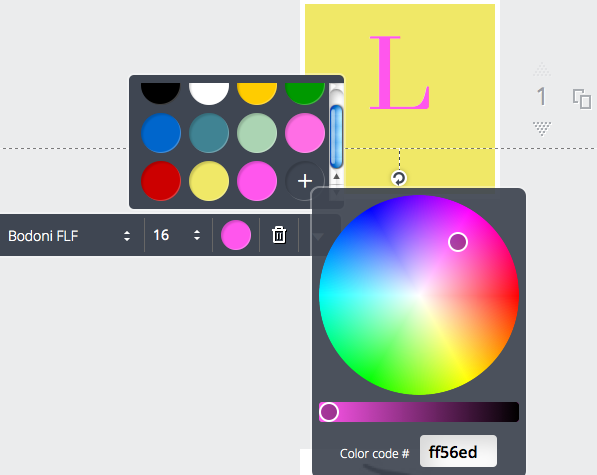
Task: Select the teal color swatch
Action: click(209, 133)
